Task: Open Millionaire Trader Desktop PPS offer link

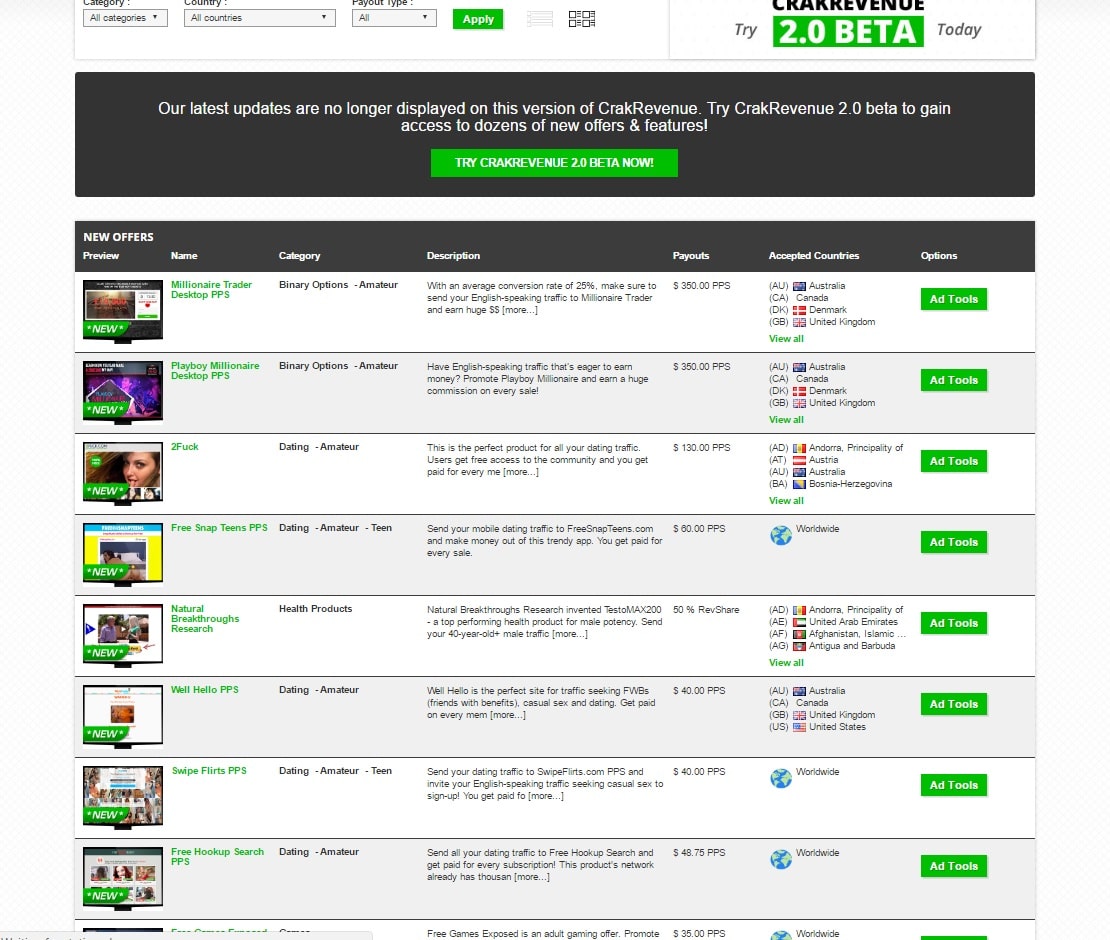Action: [211, 290]
